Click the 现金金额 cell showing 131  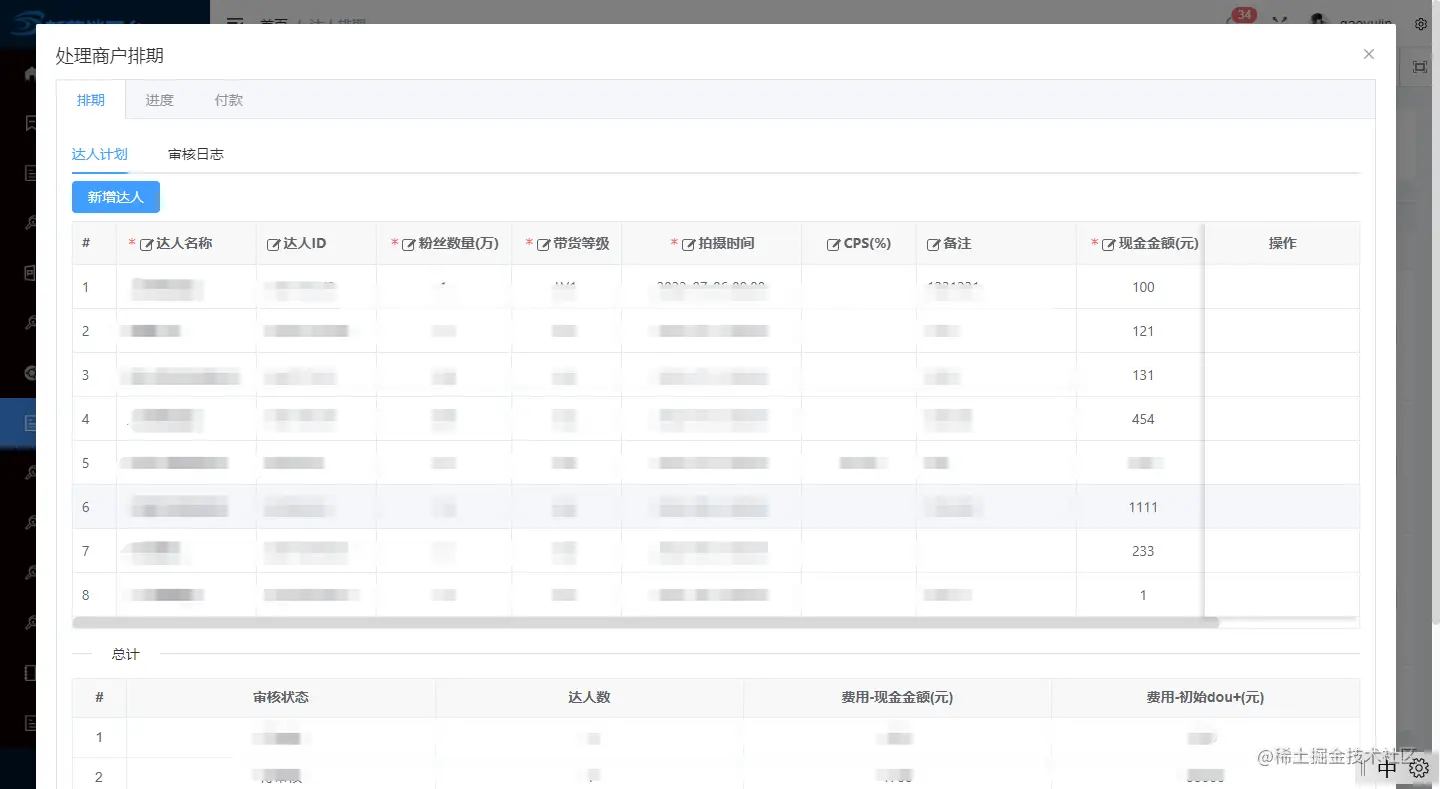[x=1143, y=375]
